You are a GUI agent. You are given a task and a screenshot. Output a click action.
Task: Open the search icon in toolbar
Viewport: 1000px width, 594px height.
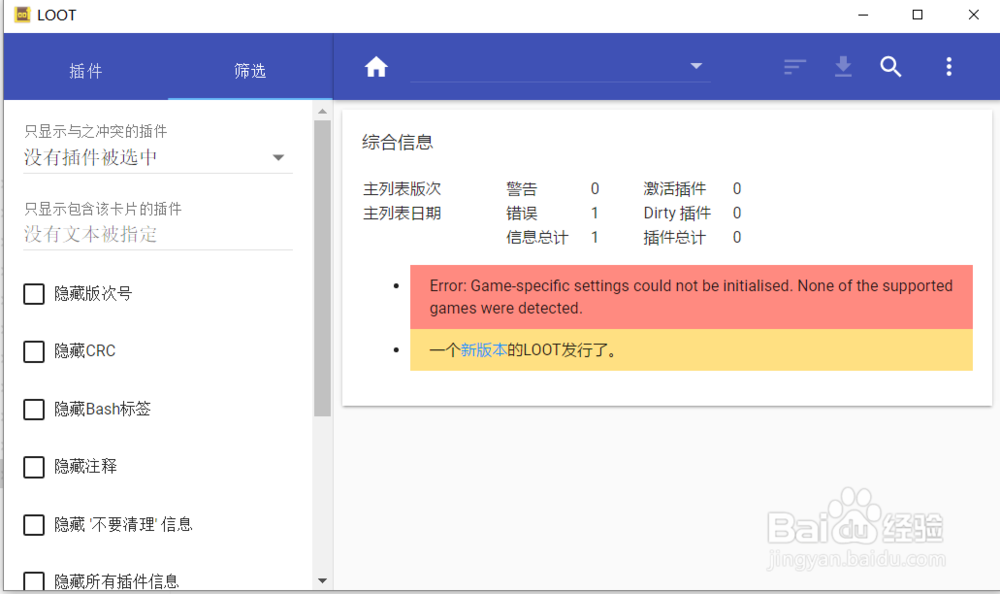(891, 67)
